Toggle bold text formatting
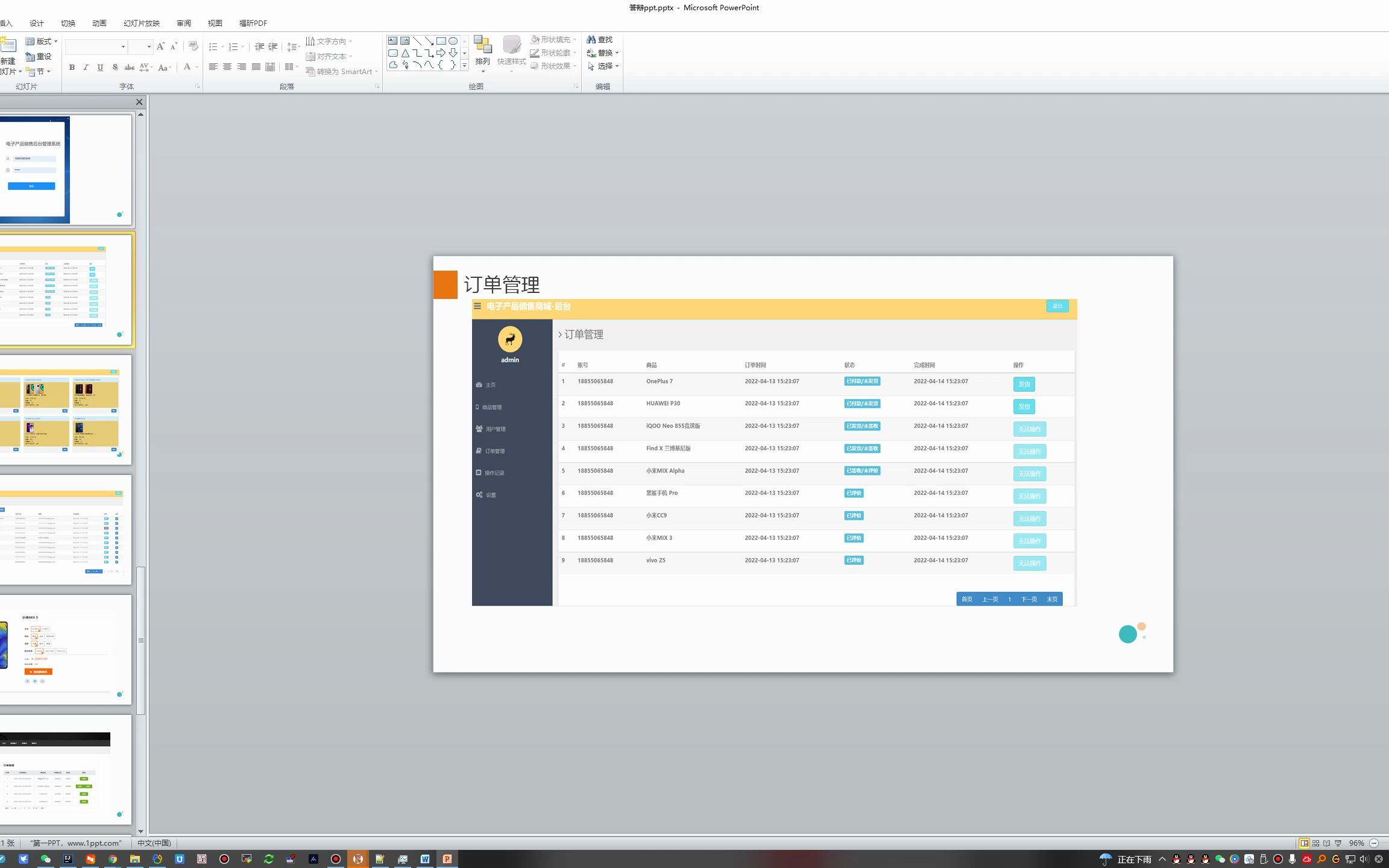Image resolution: width=1389 pixels, height=868 pixels. click(72, 68)
